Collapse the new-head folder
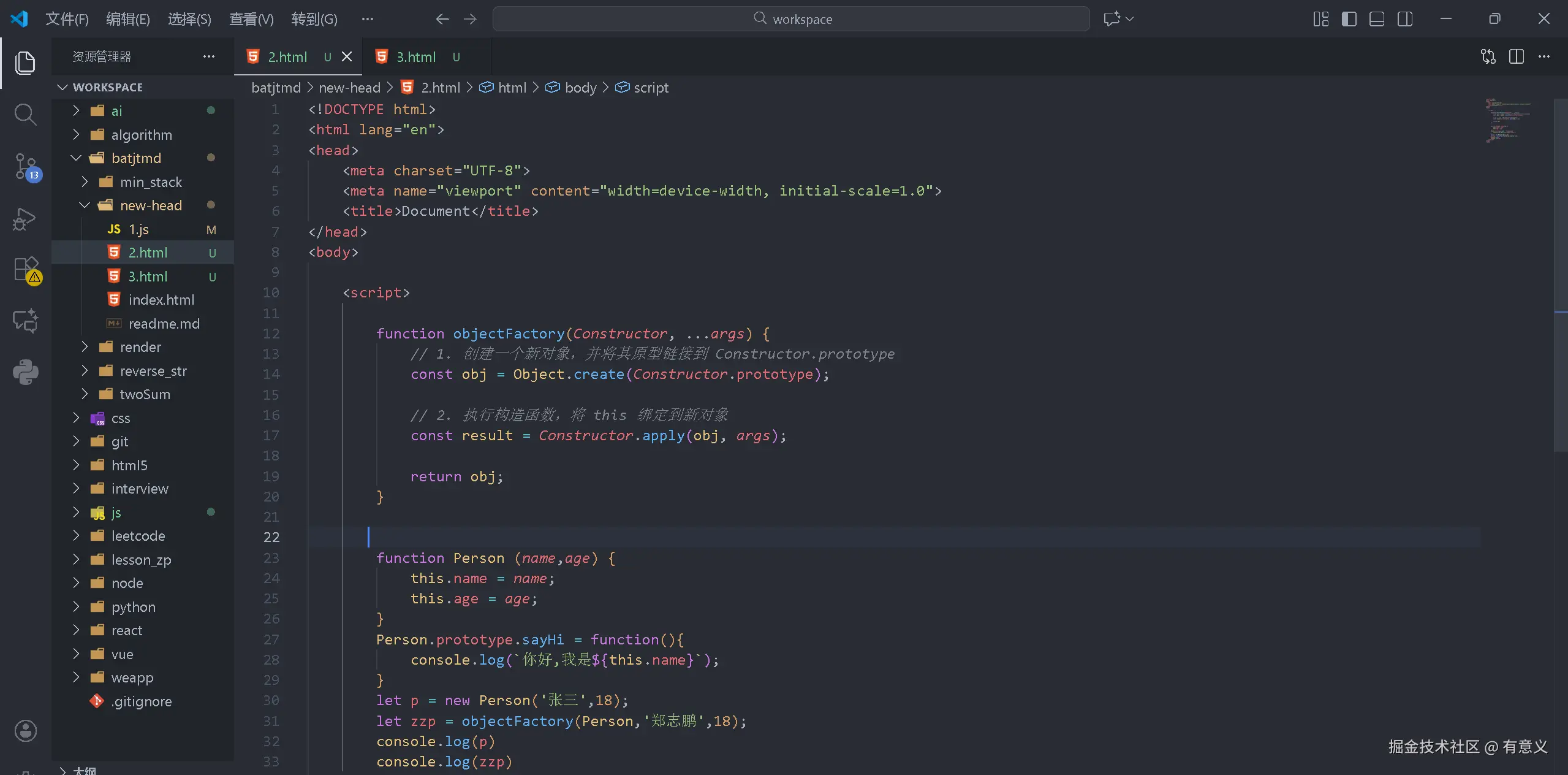1568x775 pixels. (x=150, y=205)
